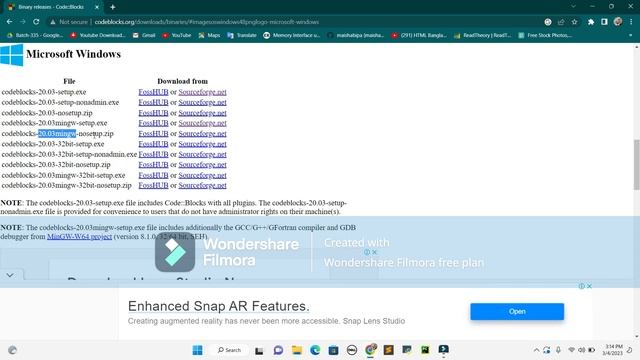Open the YouTube bookmark
This screenshot has width=640, height=360.
177,36
